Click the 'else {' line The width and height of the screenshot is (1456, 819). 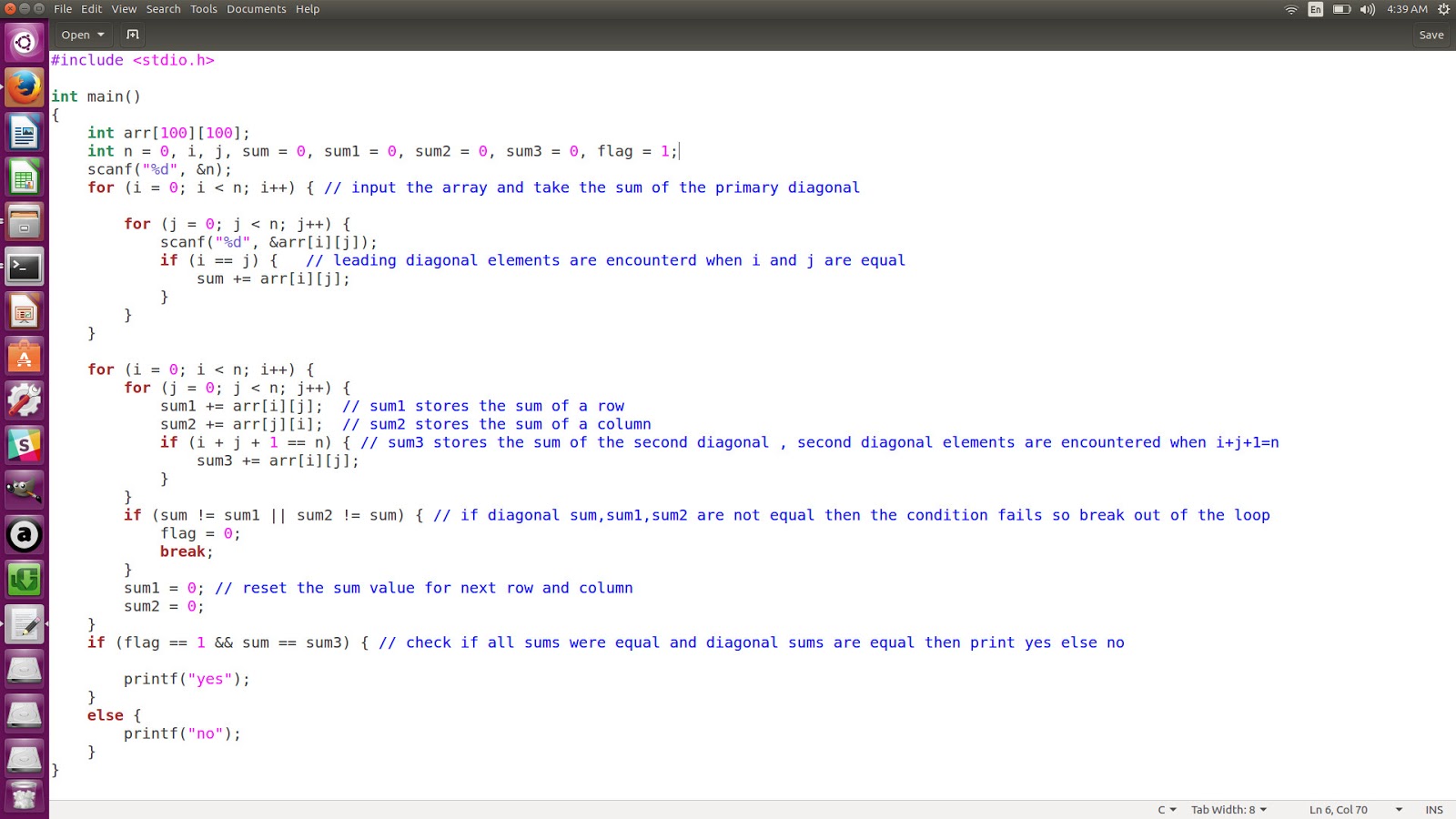click(x=114, y=715)
